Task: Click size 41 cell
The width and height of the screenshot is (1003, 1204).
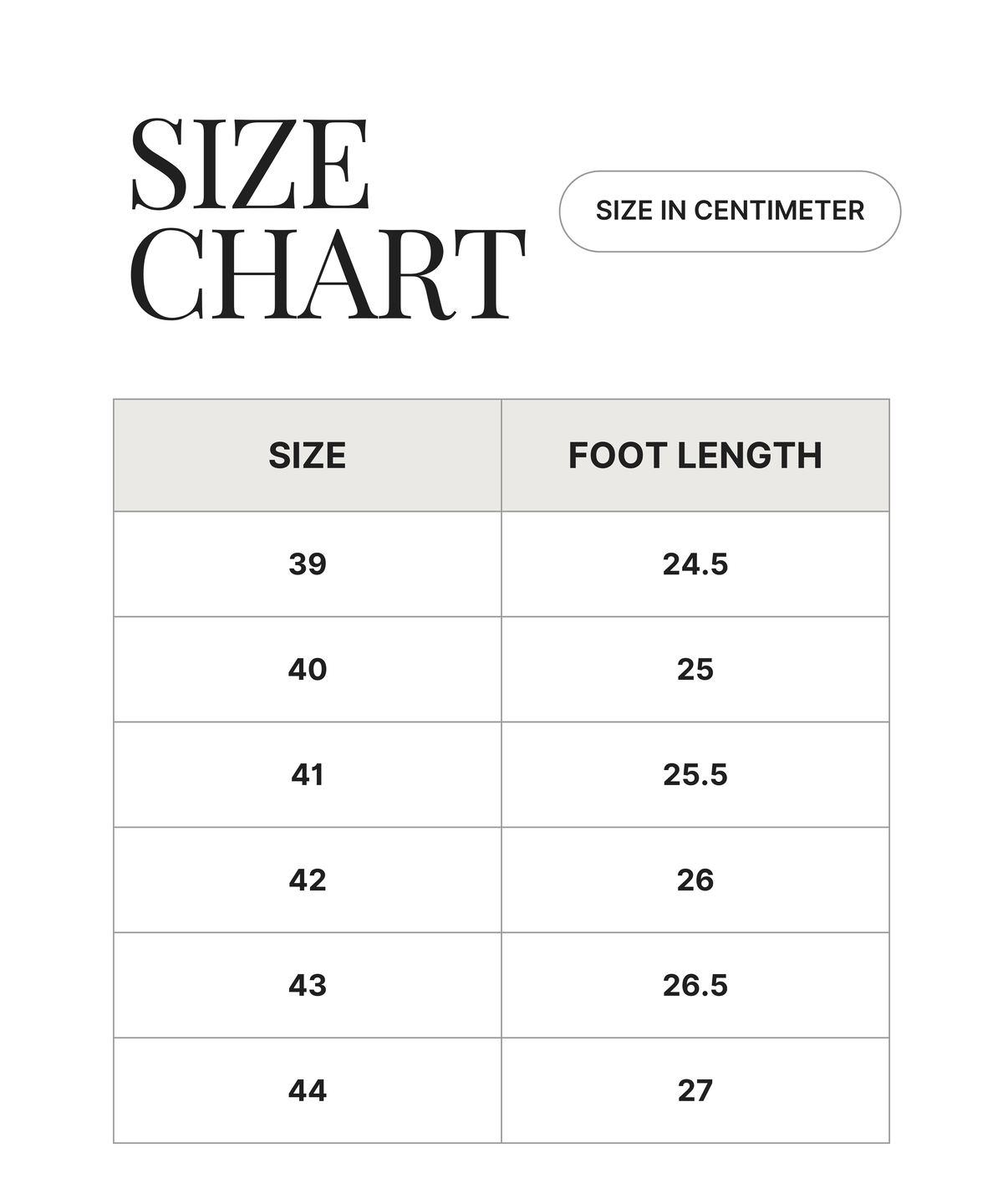Action: [308, 775]
